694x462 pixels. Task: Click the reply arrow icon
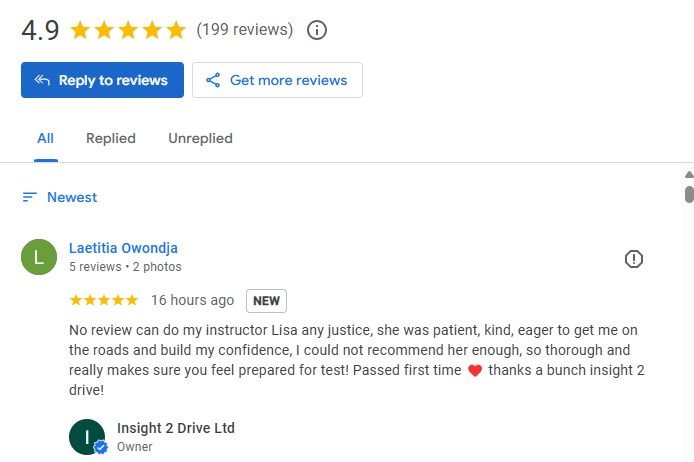[x=42, y=81]
